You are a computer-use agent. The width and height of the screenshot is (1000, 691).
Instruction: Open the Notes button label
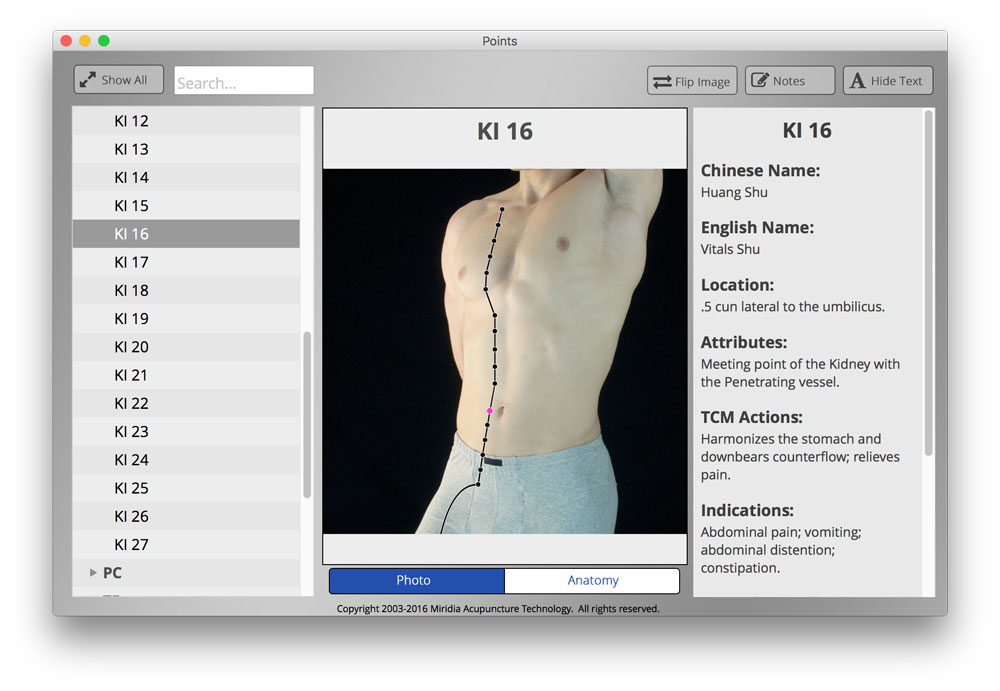pyautogui.click(x=789, y=81)
